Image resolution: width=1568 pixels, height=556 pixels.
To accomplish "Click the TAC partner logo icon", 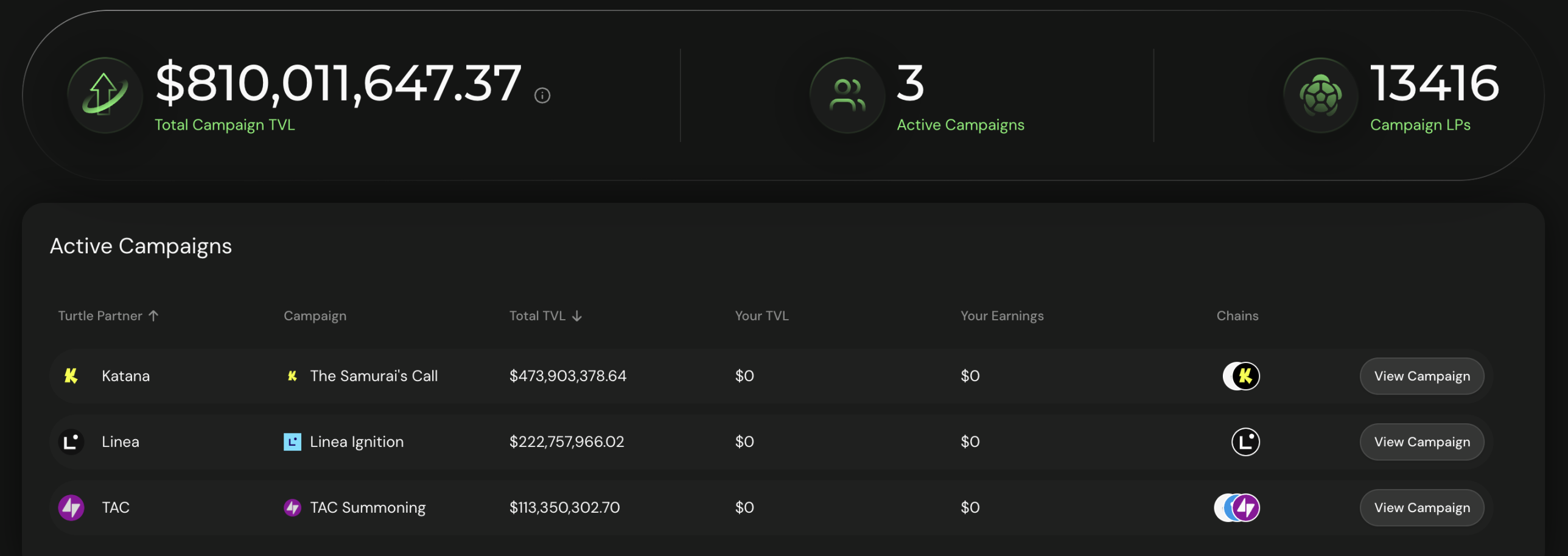I will coord(71,507).
